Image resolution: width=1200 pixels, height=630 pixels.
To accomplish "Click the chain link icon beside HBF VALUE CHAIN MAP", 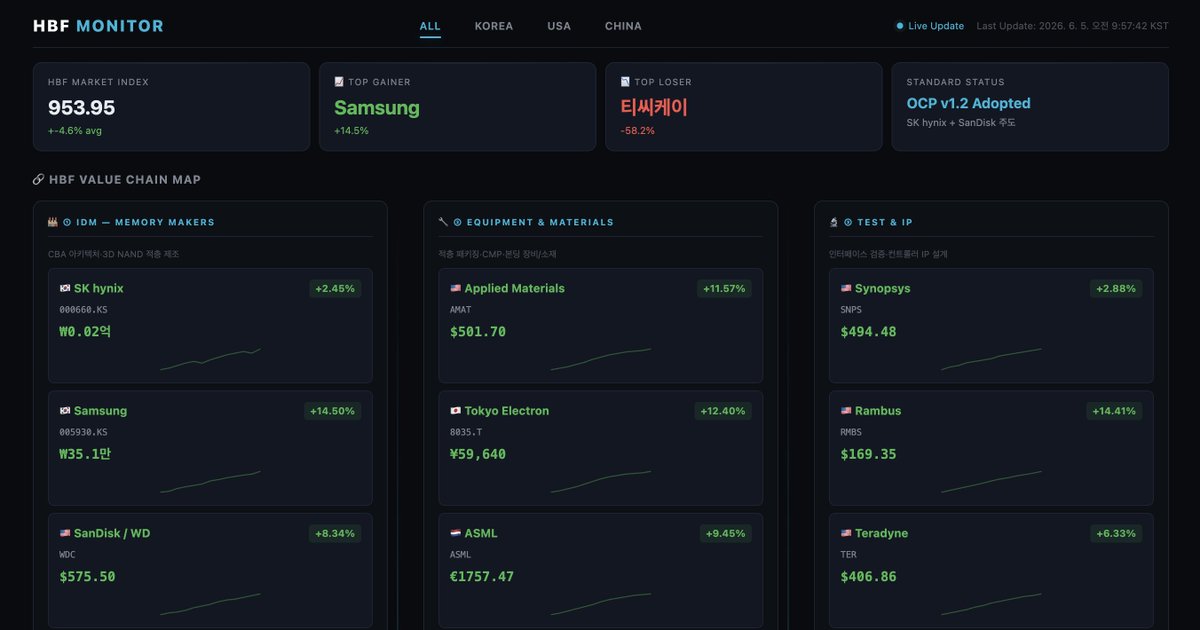I will 38,180.
